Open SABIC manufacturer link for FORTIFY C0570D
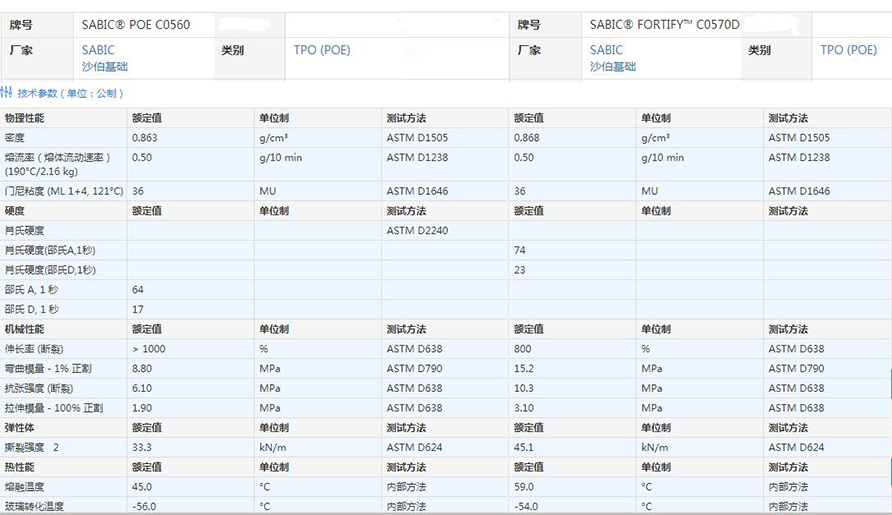The width and height of the screenshot is (892, 515). coord(606,50)
